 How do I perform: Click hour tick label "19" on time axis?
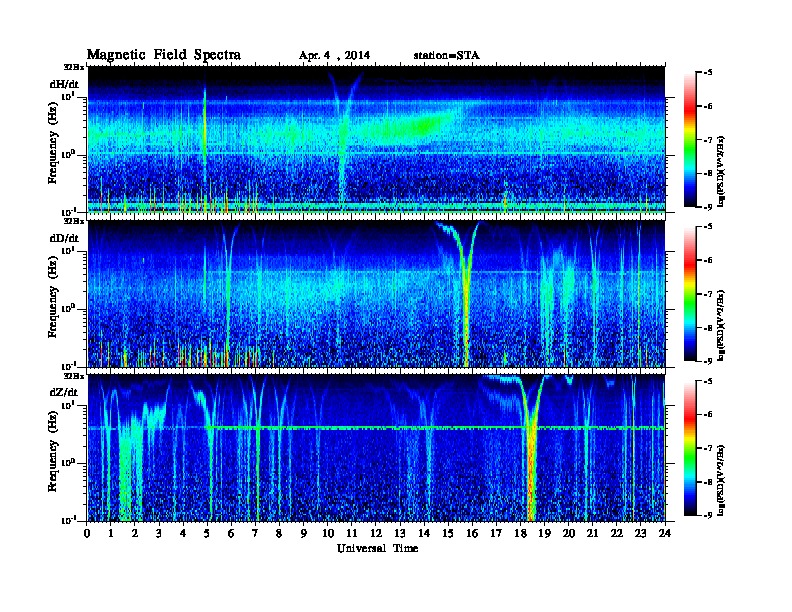pos(544,533)
